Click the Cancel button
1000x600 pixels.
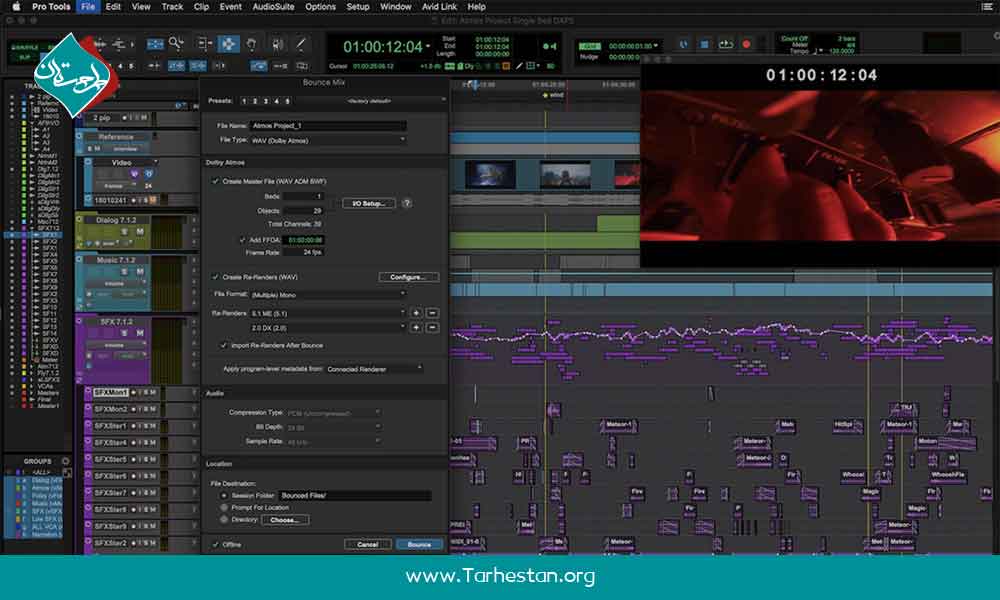click(x=367, y=545)
